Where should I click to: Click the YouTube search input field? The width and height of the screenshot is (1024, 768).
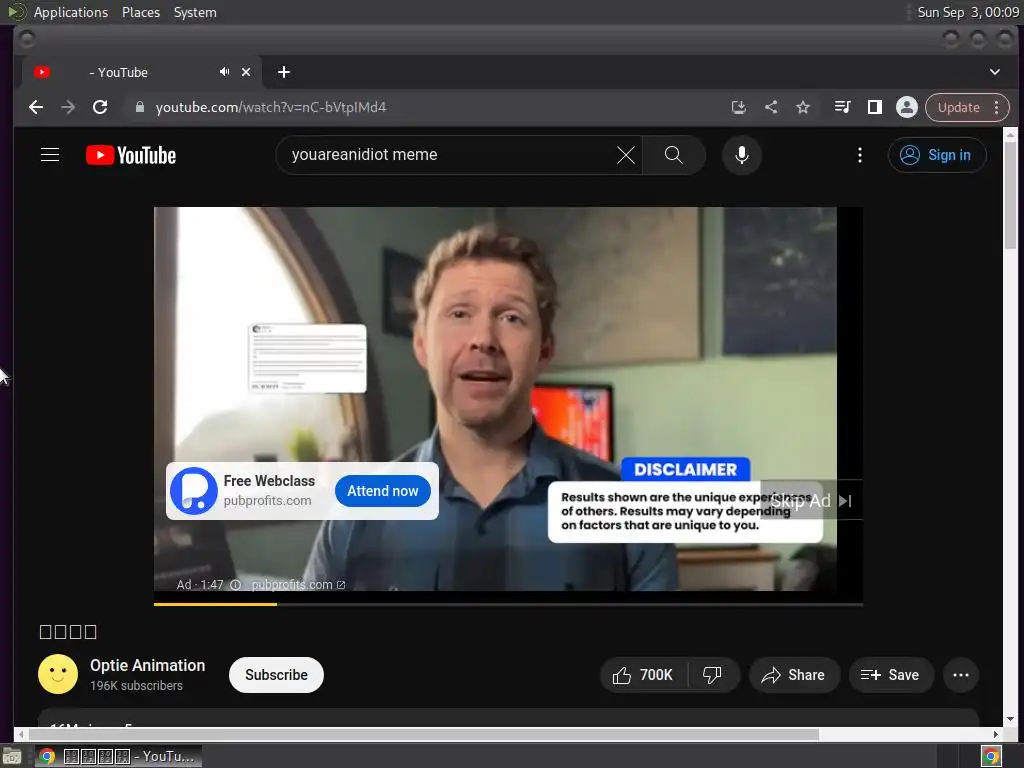click(x=445, y=155)
